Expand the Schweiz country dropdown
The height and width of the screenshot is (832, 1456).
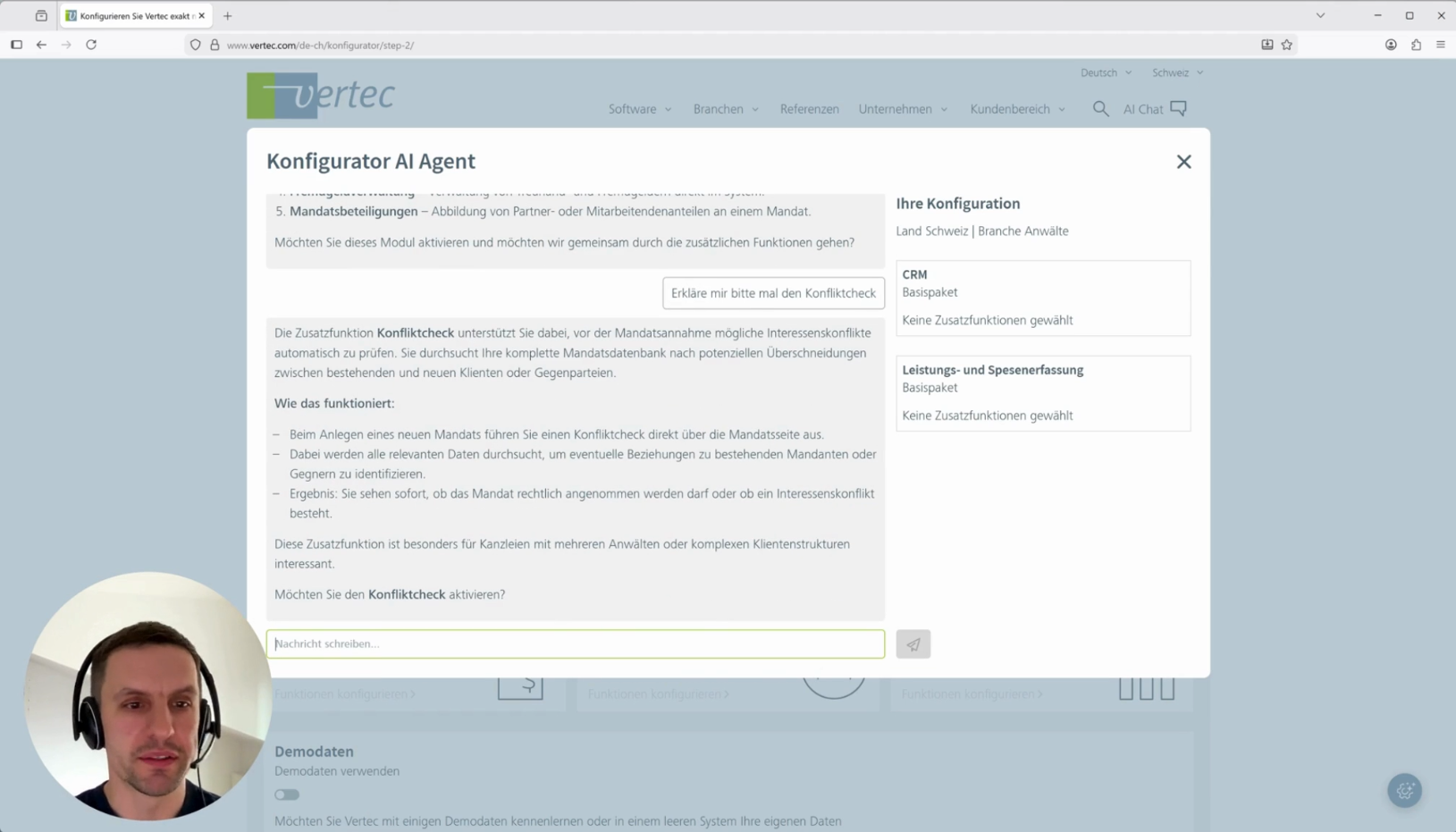coord(1177,72)
